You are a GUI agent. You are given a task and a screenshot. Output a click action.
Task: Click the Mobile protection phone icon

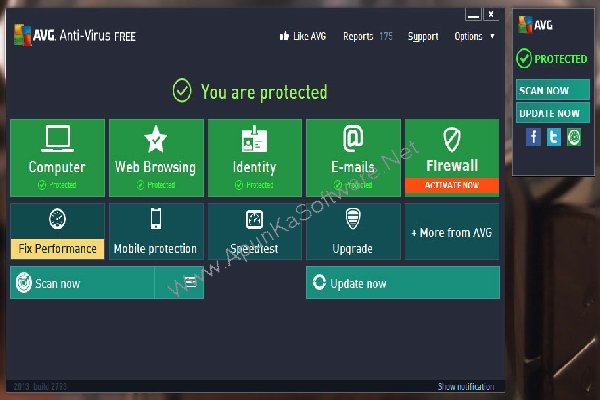[x=156, y=219]
